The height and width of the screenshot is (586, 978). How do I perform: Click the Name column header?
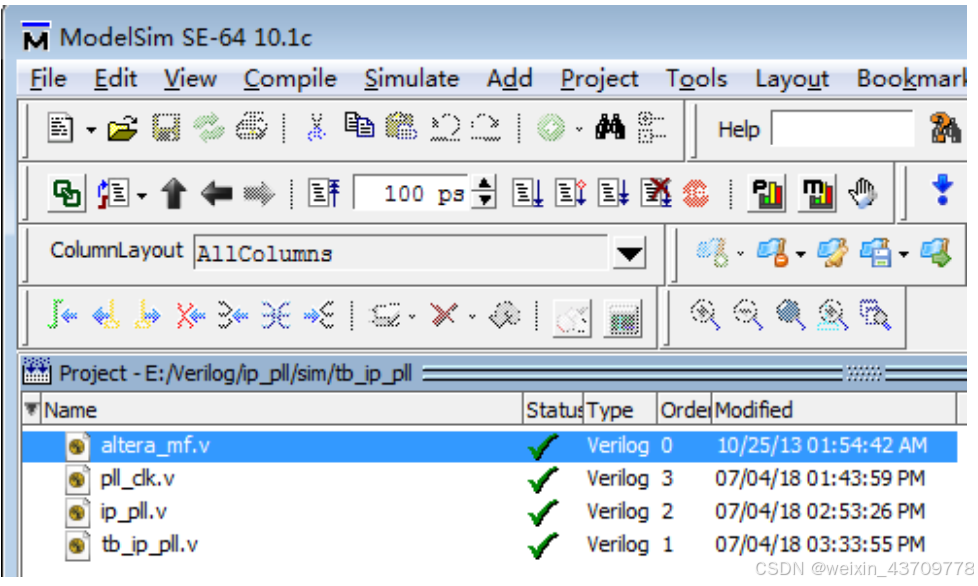pos(281,410)
